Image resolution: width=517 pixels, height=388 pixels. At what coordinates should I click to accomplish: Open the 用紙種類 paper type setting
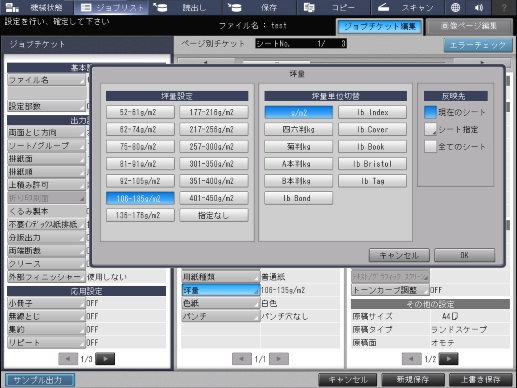(x=221, y=277)
